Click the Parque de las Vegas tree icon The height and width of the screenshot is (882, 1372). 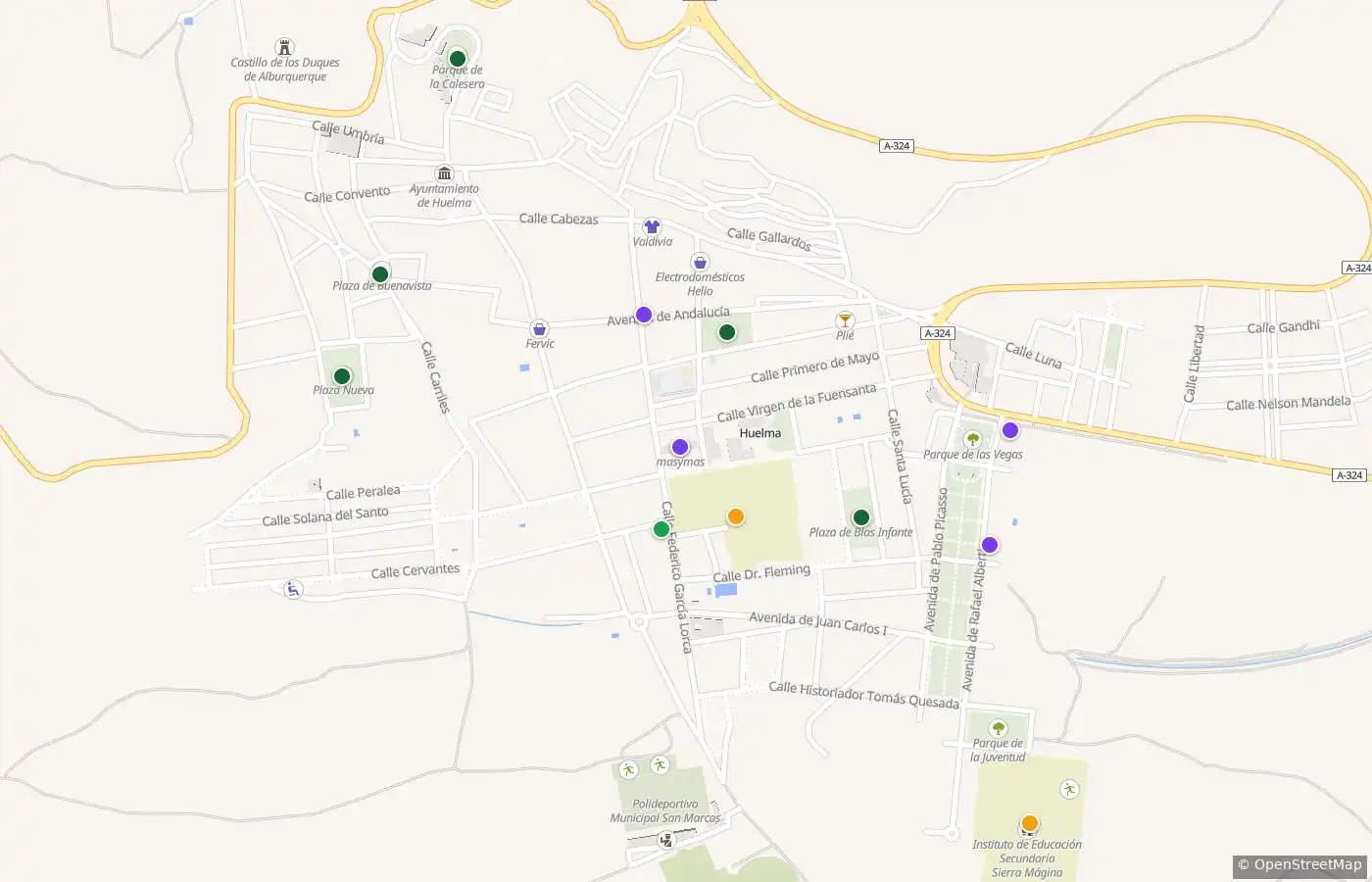click(x=972, y=439)
